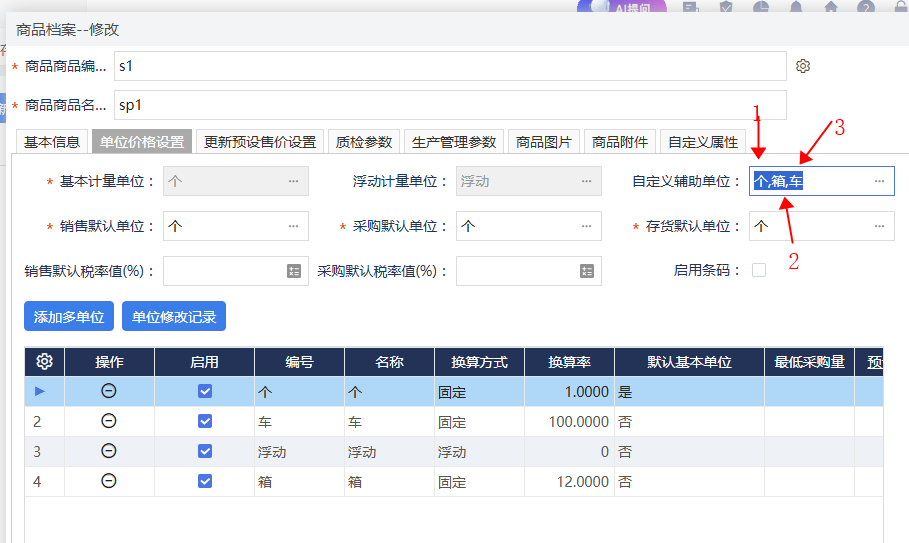The image size is (909, 543).
Task: Click 默认基本单位 column header
Action: pyautogui.click(x=689, y=362)
